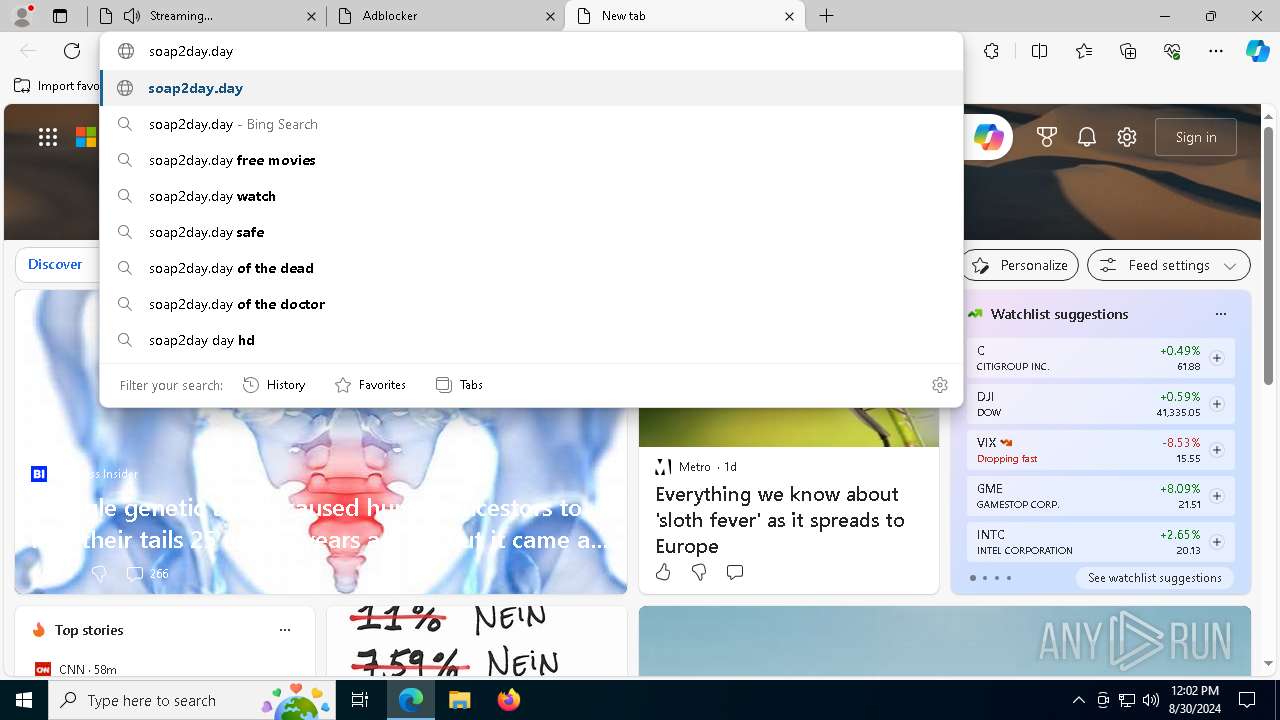
Task: Dislike the sloth fever article
Action: click(x=699, y=572)
